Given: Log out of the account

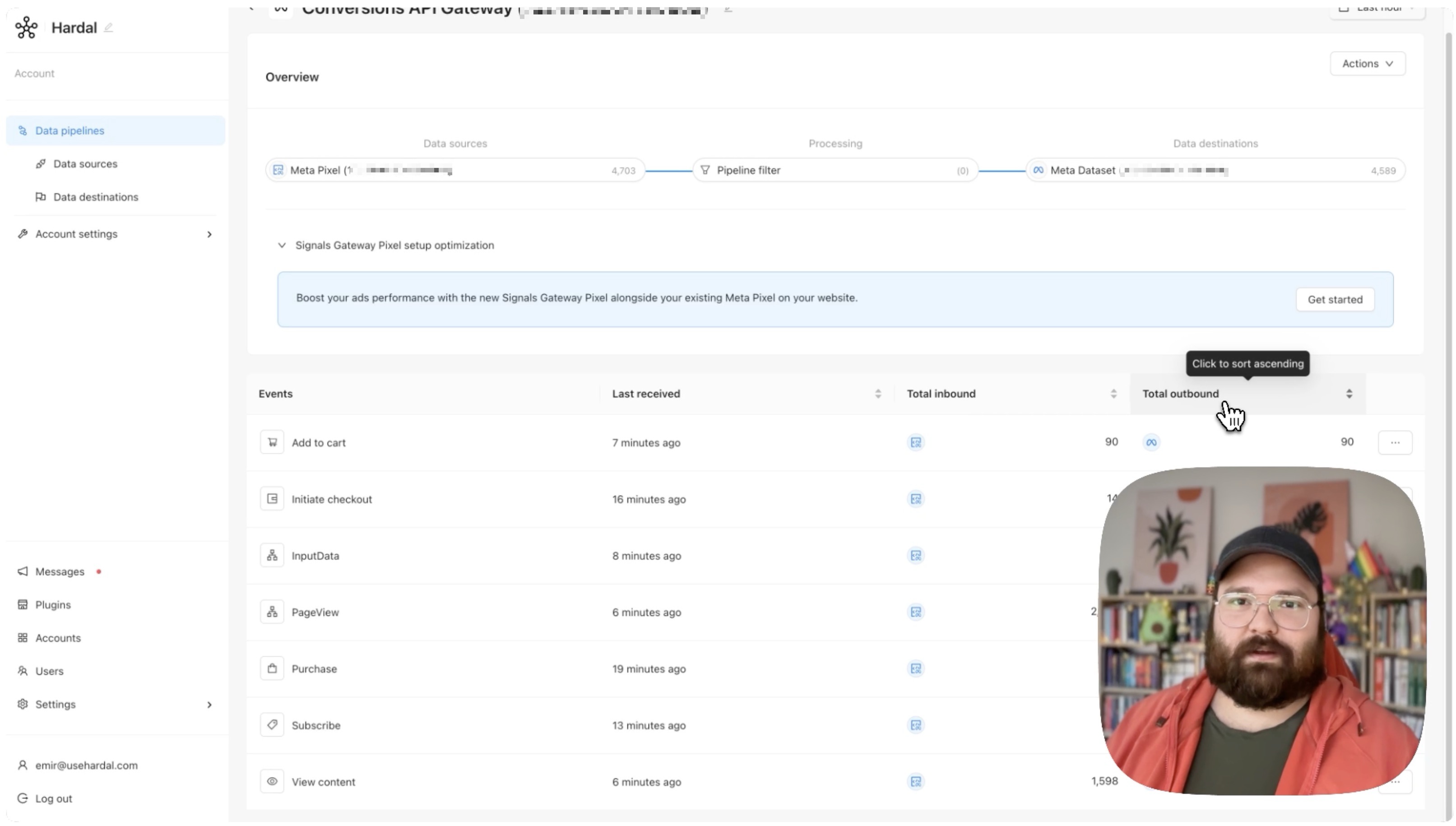Looking at the screenshot, I should point(53,799).
